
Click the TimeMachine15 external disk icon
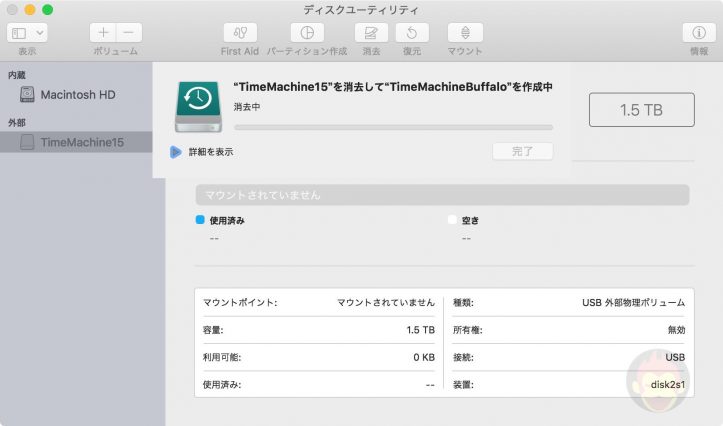27,142
